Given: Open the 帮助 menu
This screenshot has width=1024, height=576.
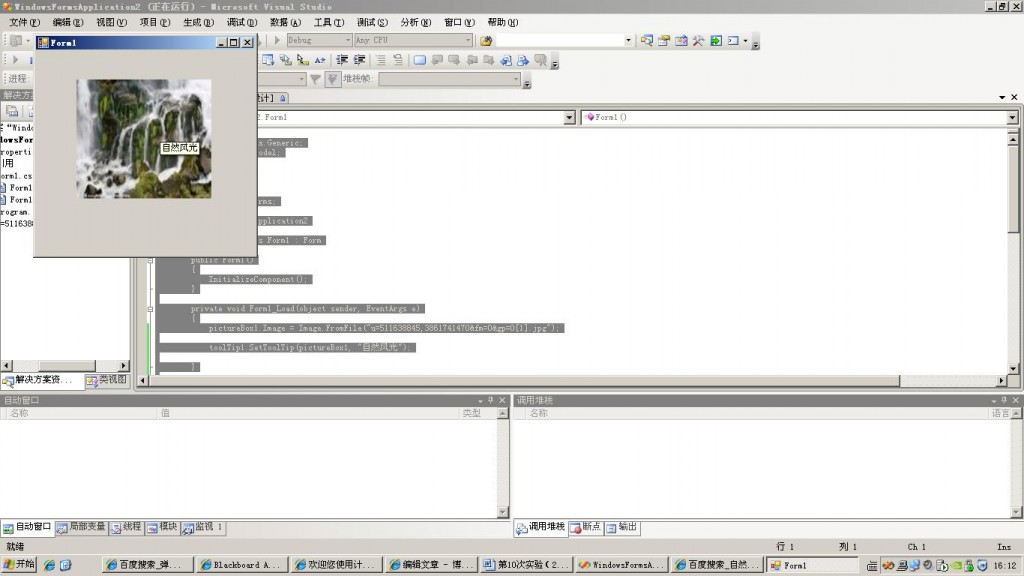Looking at the screenshot, I should [502, 22].
